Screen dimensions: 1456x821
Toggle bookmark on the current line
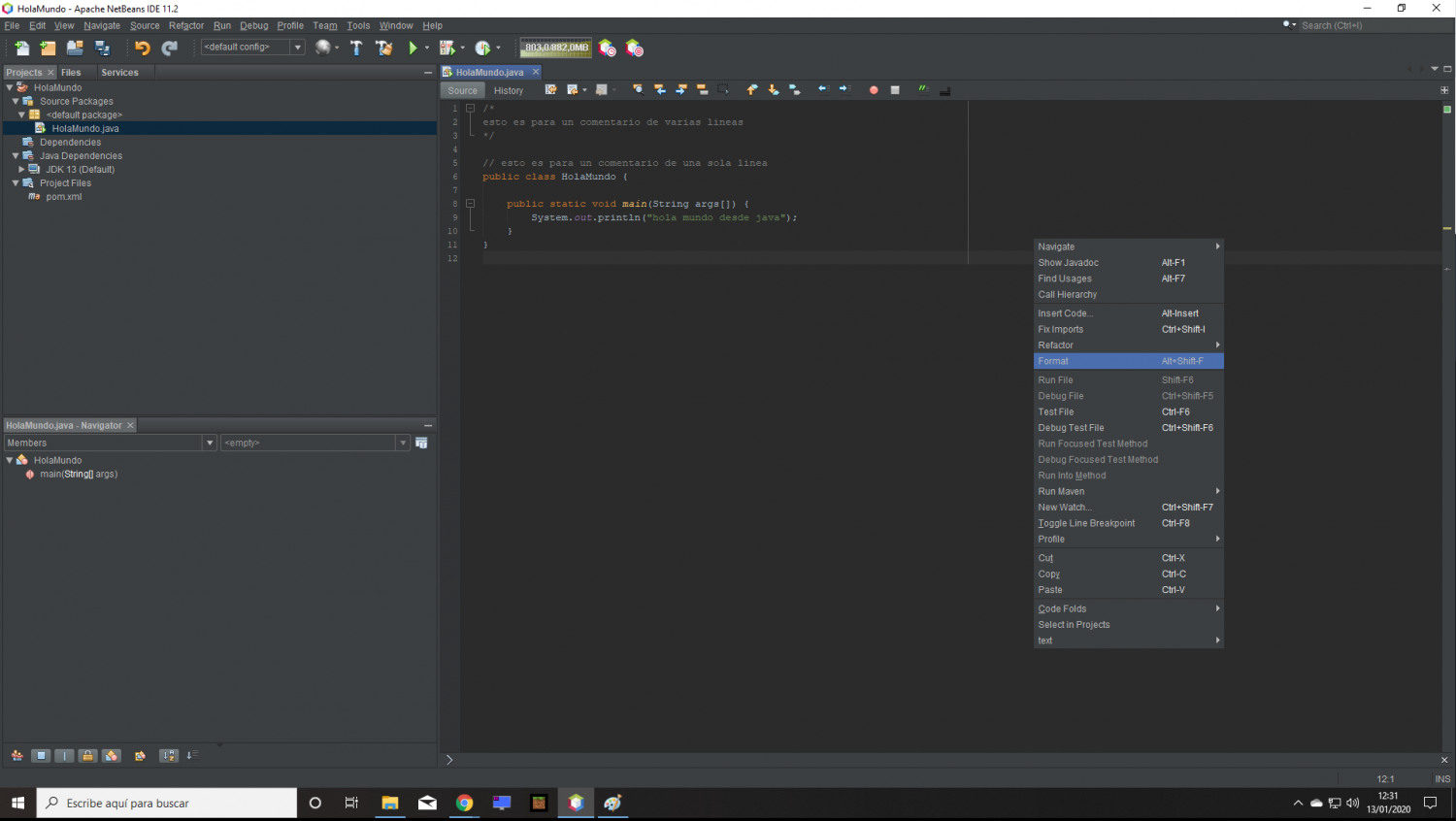click(795, 89)
